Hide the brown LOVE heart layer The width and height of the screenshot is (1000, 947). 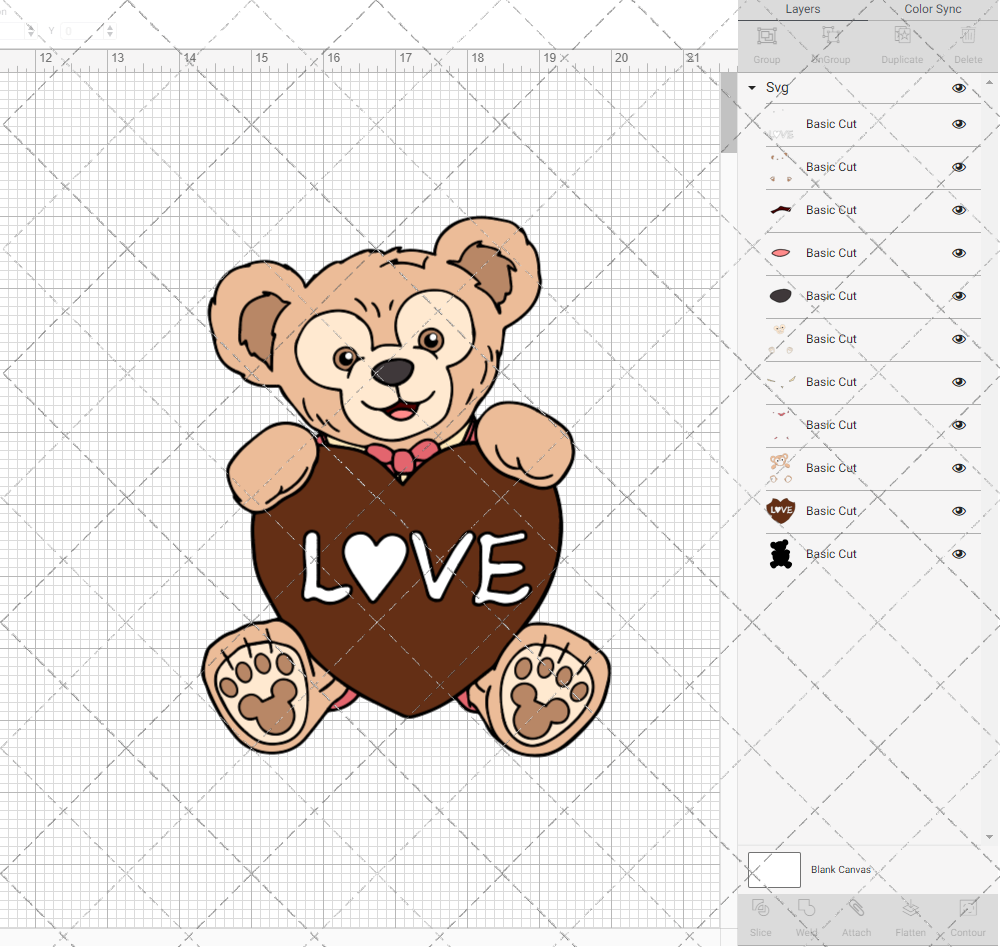959,511
